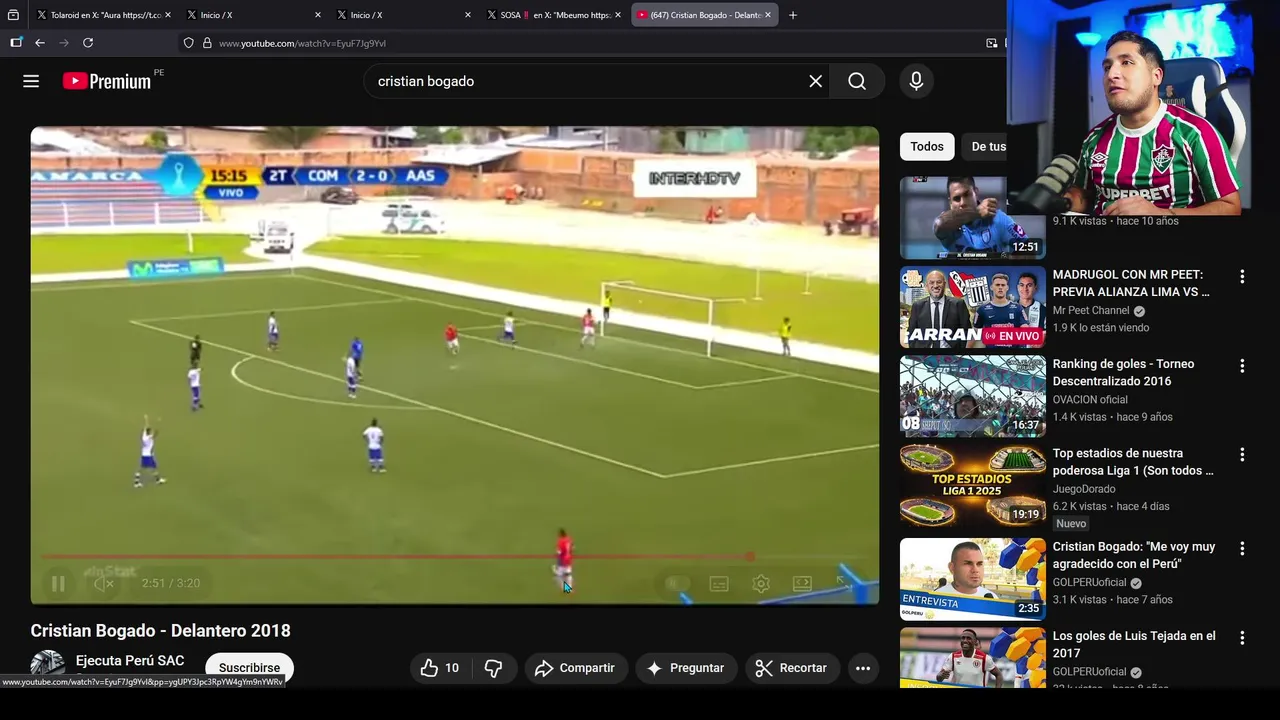Clear the search box text
Image resolution: width=1280 pixels, height=720 pixels.
pyautogui.click(x=816, y=81)
